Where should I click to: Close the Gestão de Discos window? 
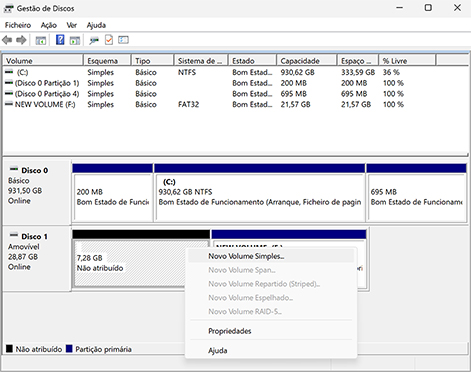(457, 8)
